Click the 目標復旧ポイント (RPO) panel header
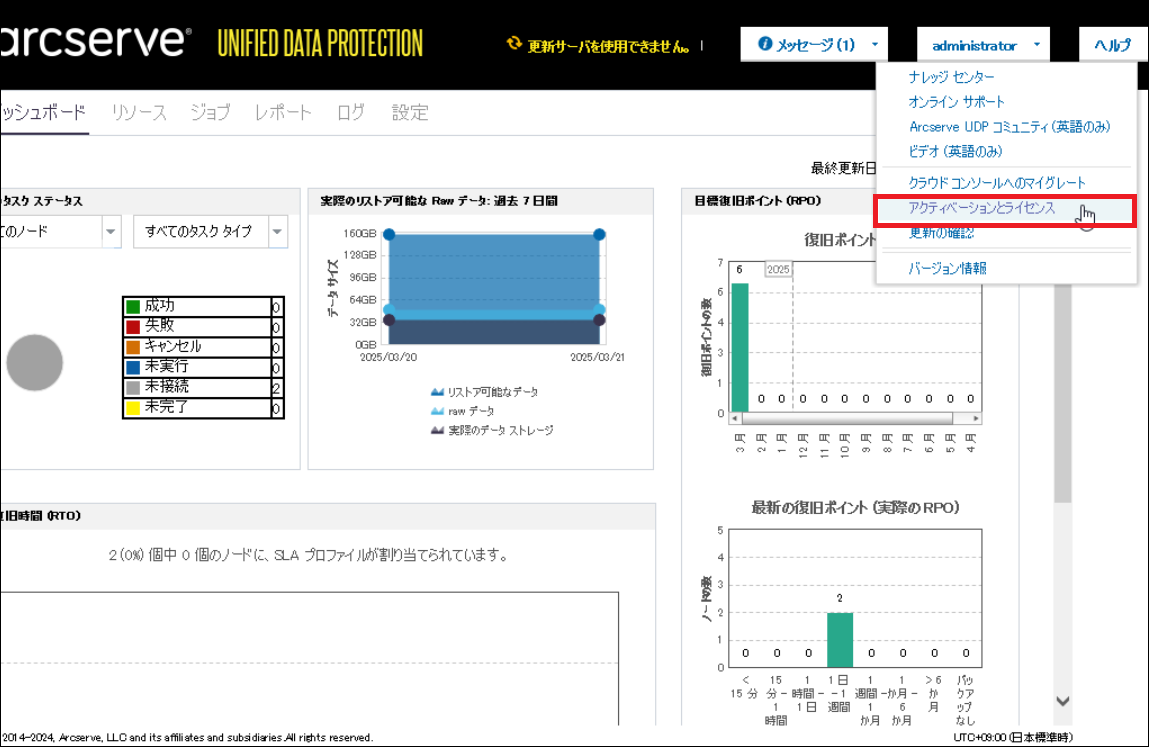 [x=757, y=201]
